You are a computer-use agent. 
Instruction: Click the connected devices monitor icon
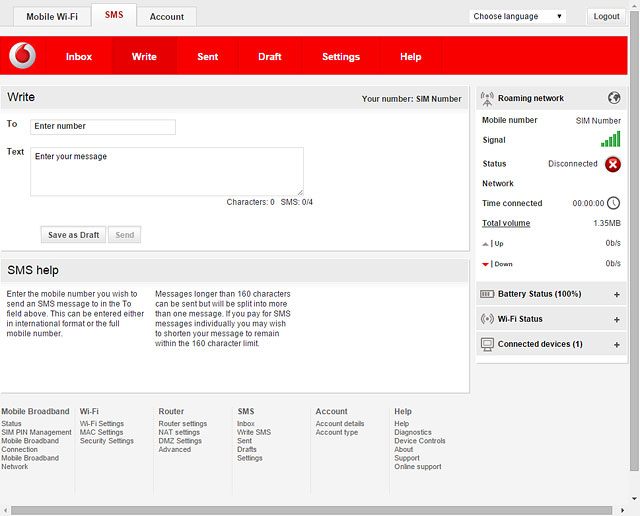pos(487,344)
